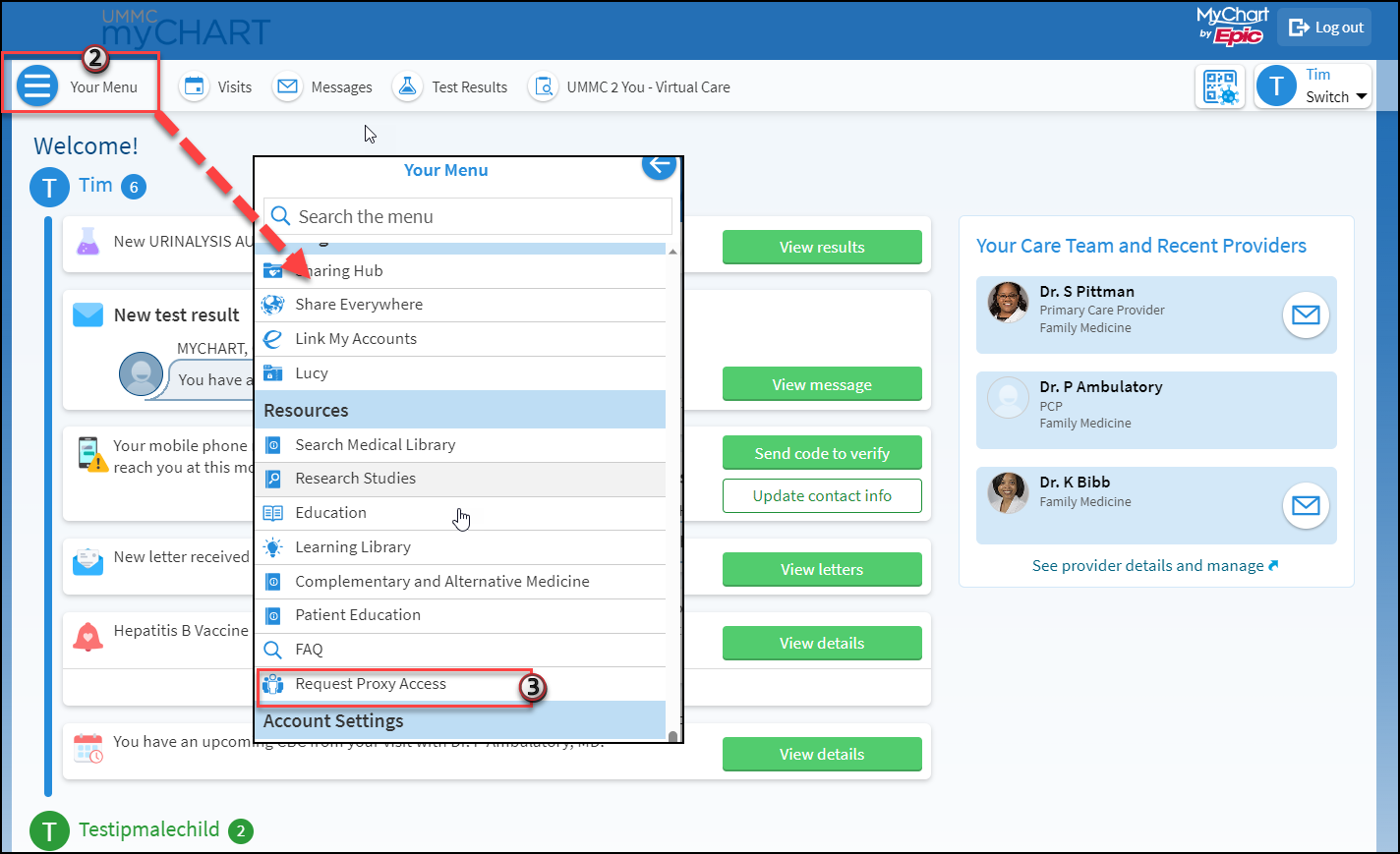Viewport: 1400px width, 854px height.
Task: Click the Link My Accounts icon
Action: coord(273,339)
